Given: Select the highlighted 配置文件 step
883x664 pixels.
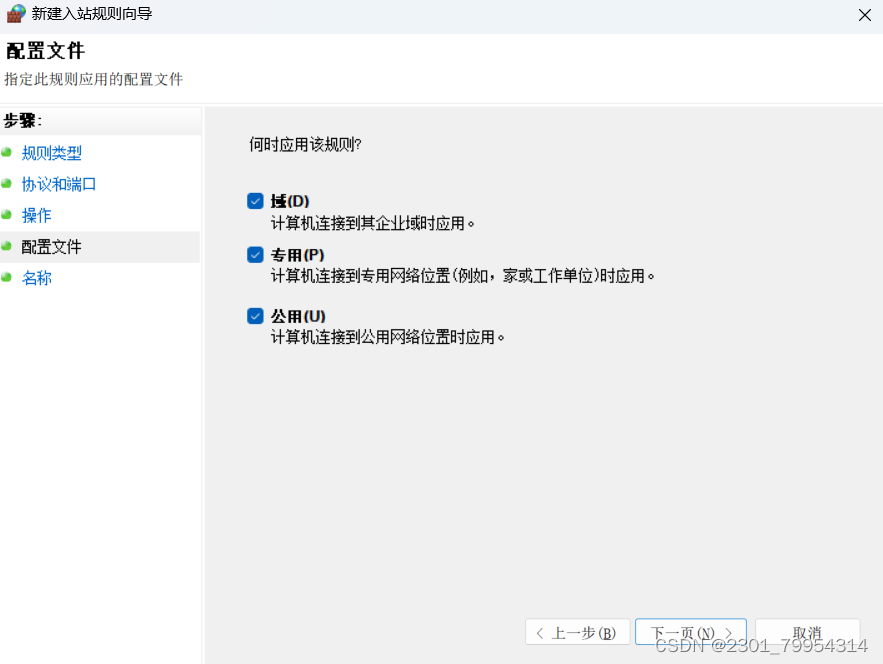Looking at the screenshot, I should click(x=51, y=246).
